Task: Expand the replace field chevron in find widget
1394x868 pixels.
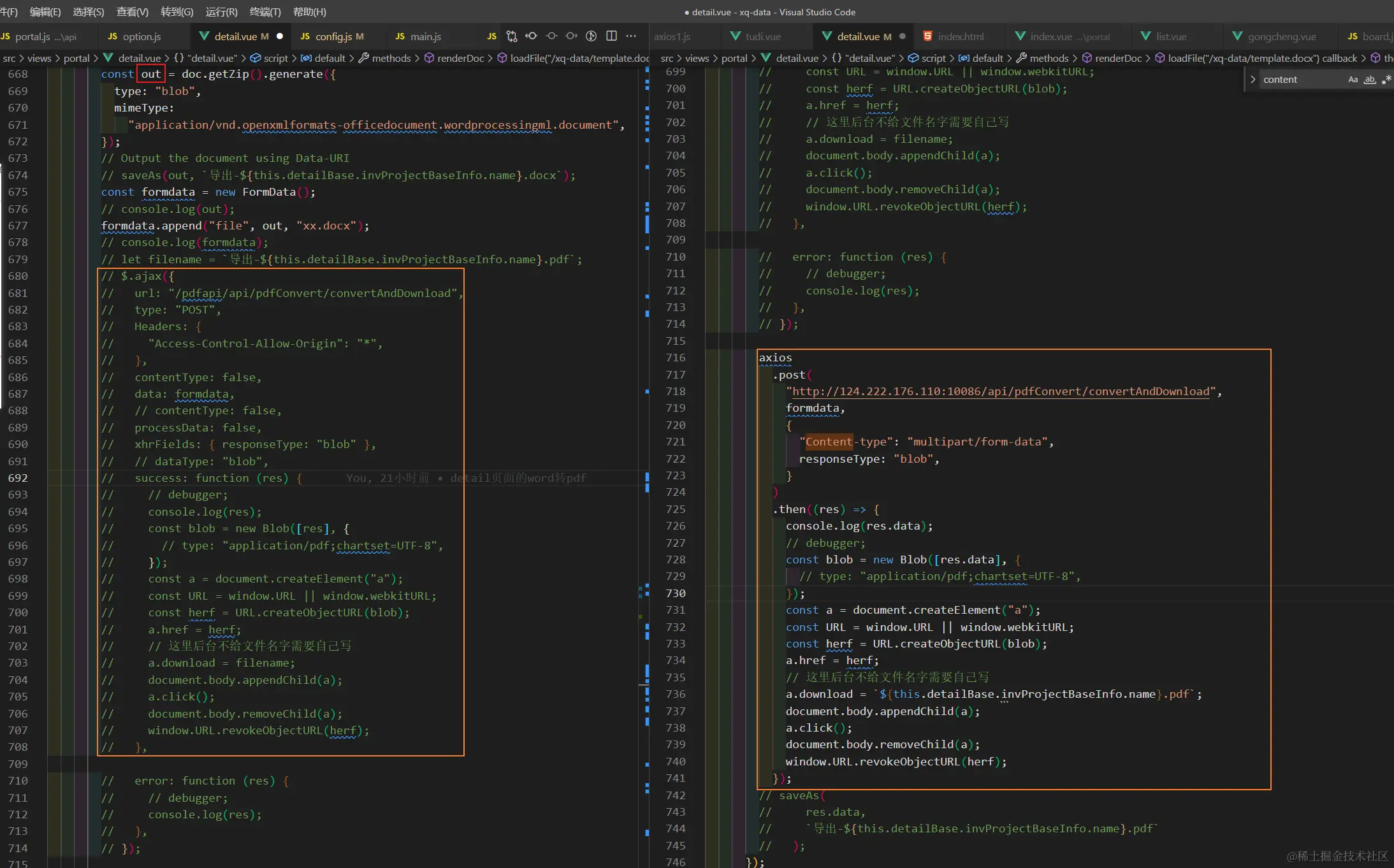Action: click(x=1253, y=80)
